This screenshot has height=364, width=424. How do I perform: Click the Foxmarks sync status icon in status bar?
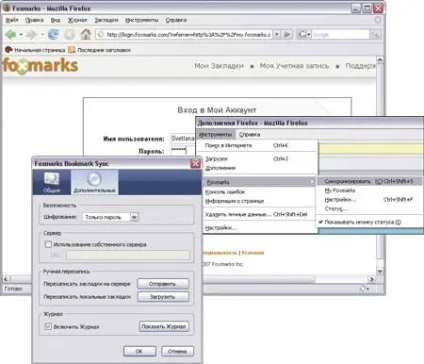364,288
